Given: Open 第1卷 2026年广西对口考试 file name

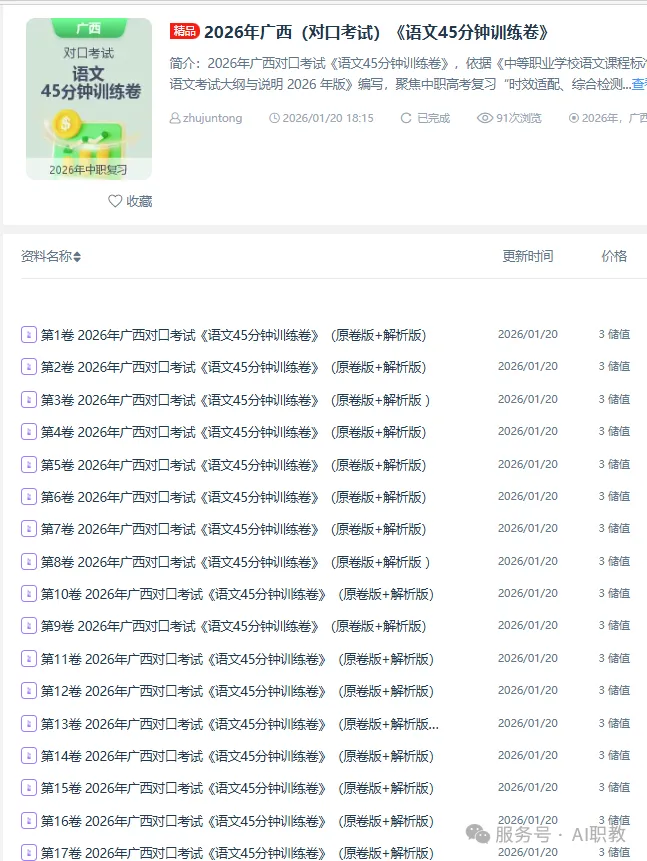Looking at the screenshot, I should coord(233,334).
